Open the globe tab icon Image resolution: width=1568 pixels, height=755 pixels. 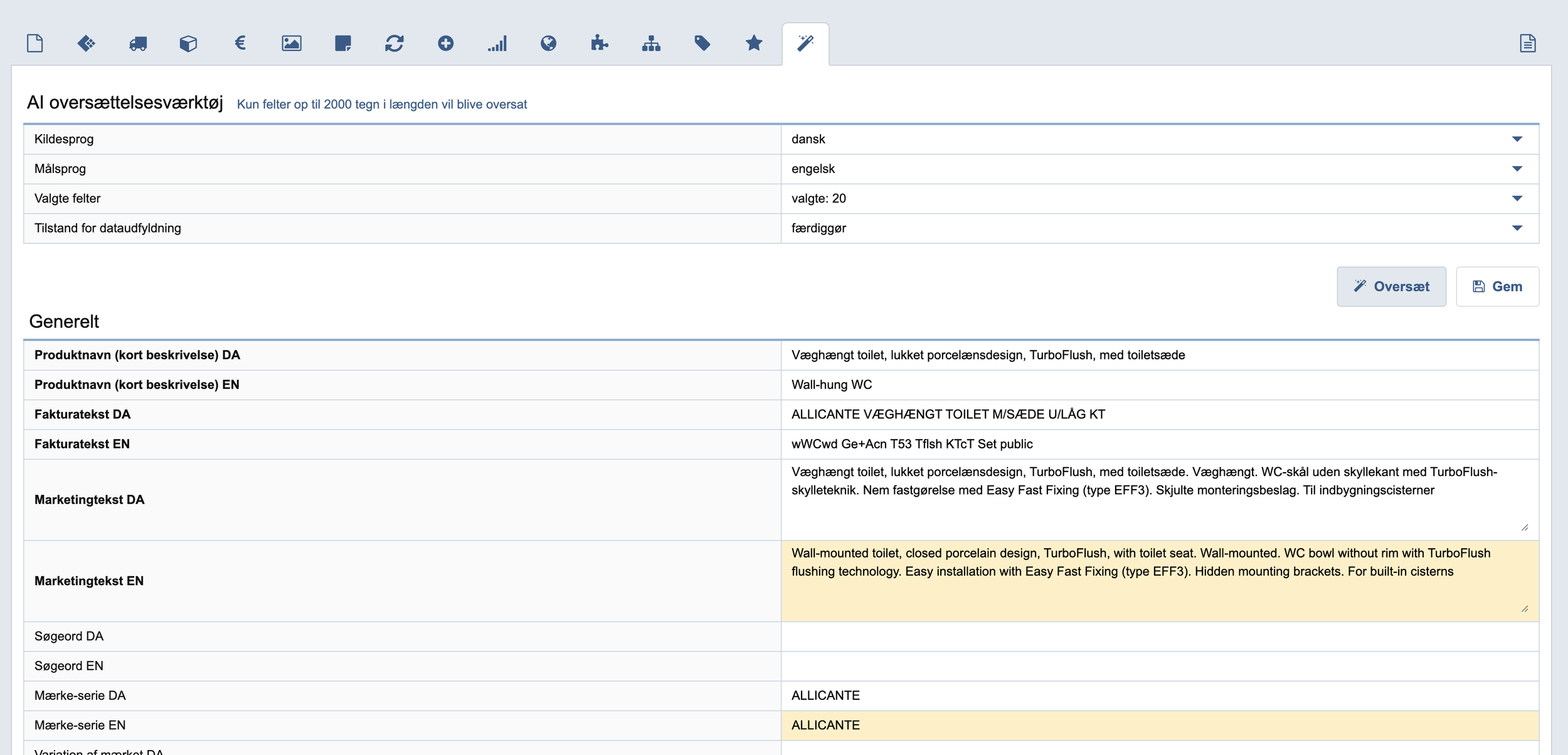(x=548, y=43)
